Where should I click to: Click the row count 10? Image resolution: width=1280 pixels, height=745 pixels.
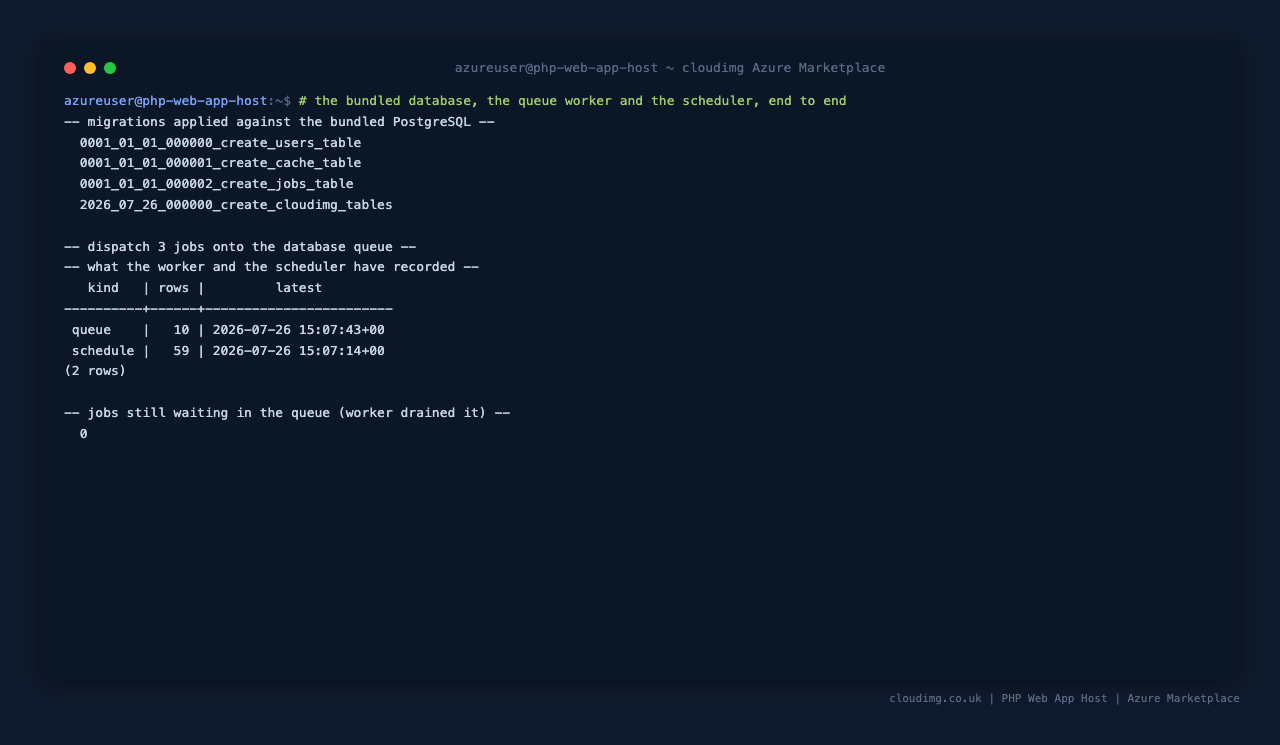click(x=181, y=330)
